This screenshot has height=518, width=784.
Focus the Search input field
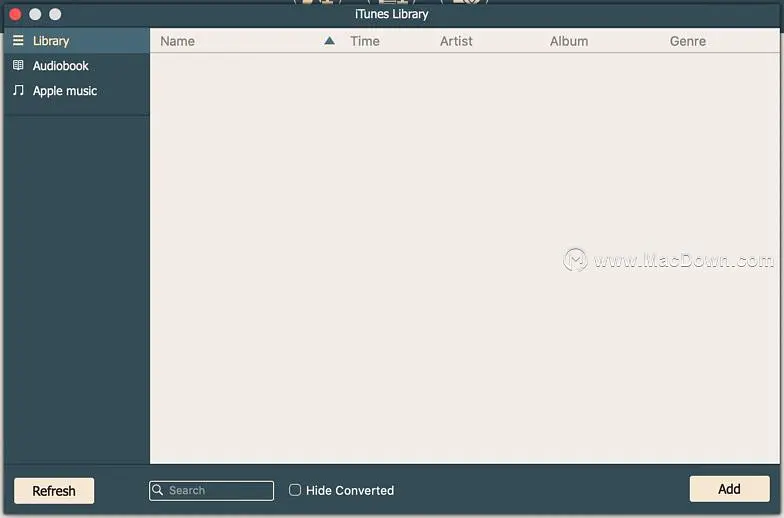click(x=212, y=490)
